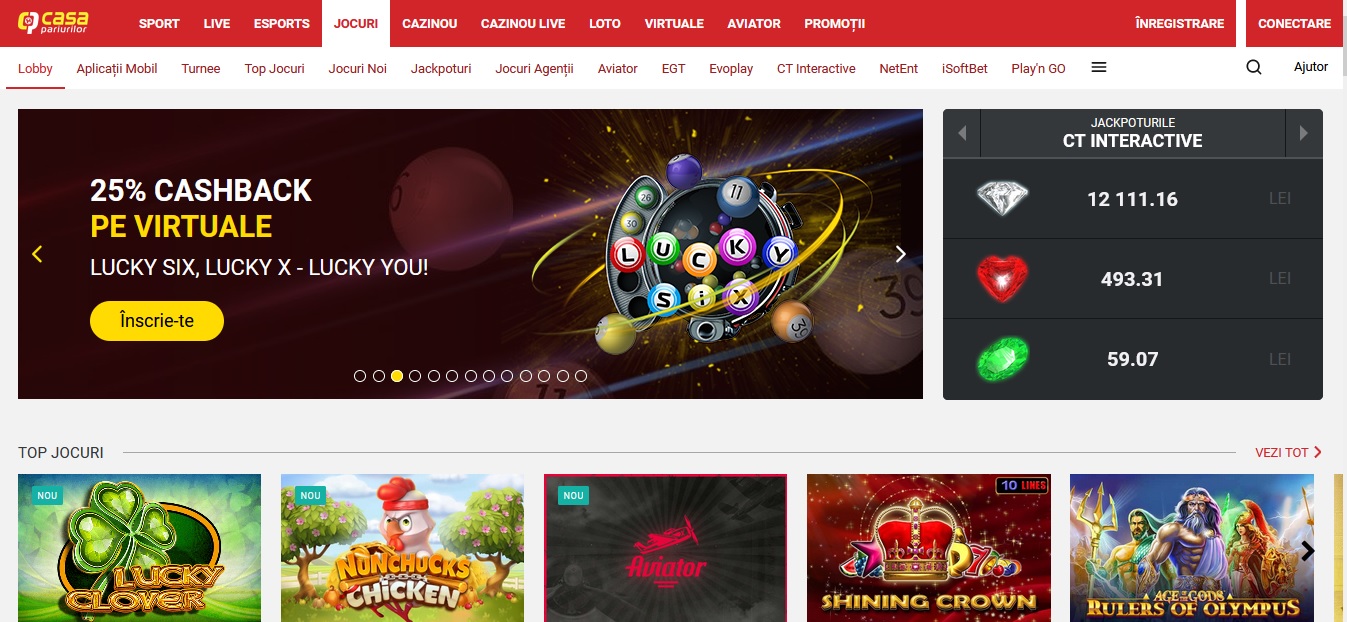This screenshot has width=1347, height=622.
Task: Select the first carousel slide dot
Action: pos(360,376)
